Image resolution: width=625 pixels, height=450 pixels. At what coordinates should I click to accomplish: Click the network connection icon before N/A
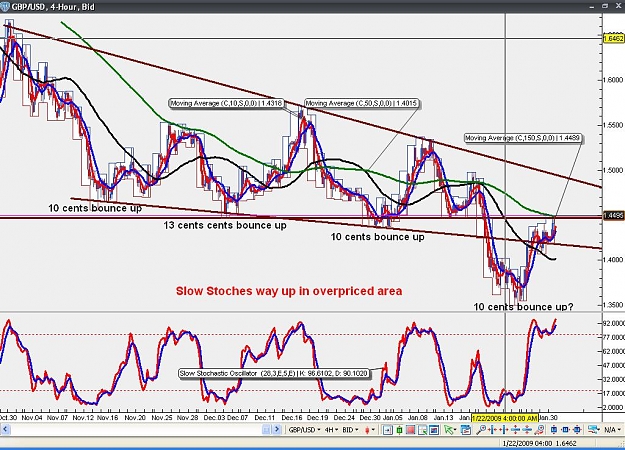[592, 430]
